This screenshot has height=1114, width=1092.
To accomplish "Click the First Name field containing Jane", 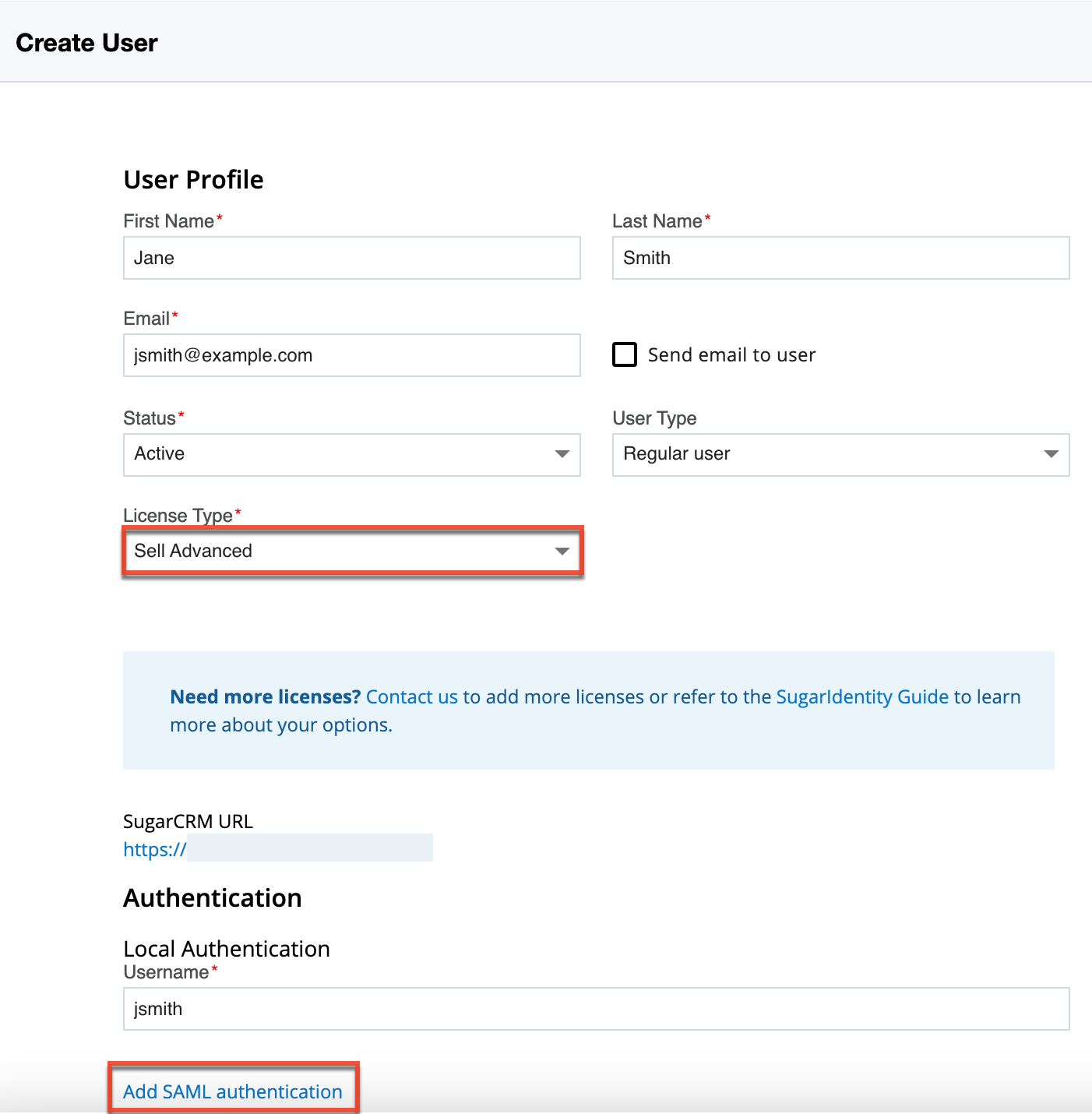I will [351, 258].
